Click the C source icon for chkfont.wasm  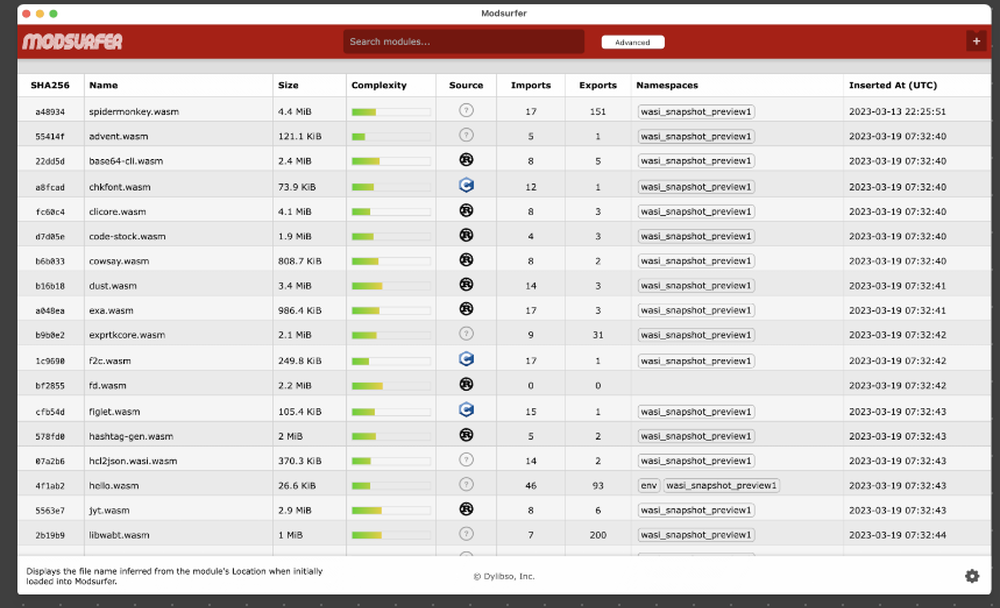(x=466, y=186)
